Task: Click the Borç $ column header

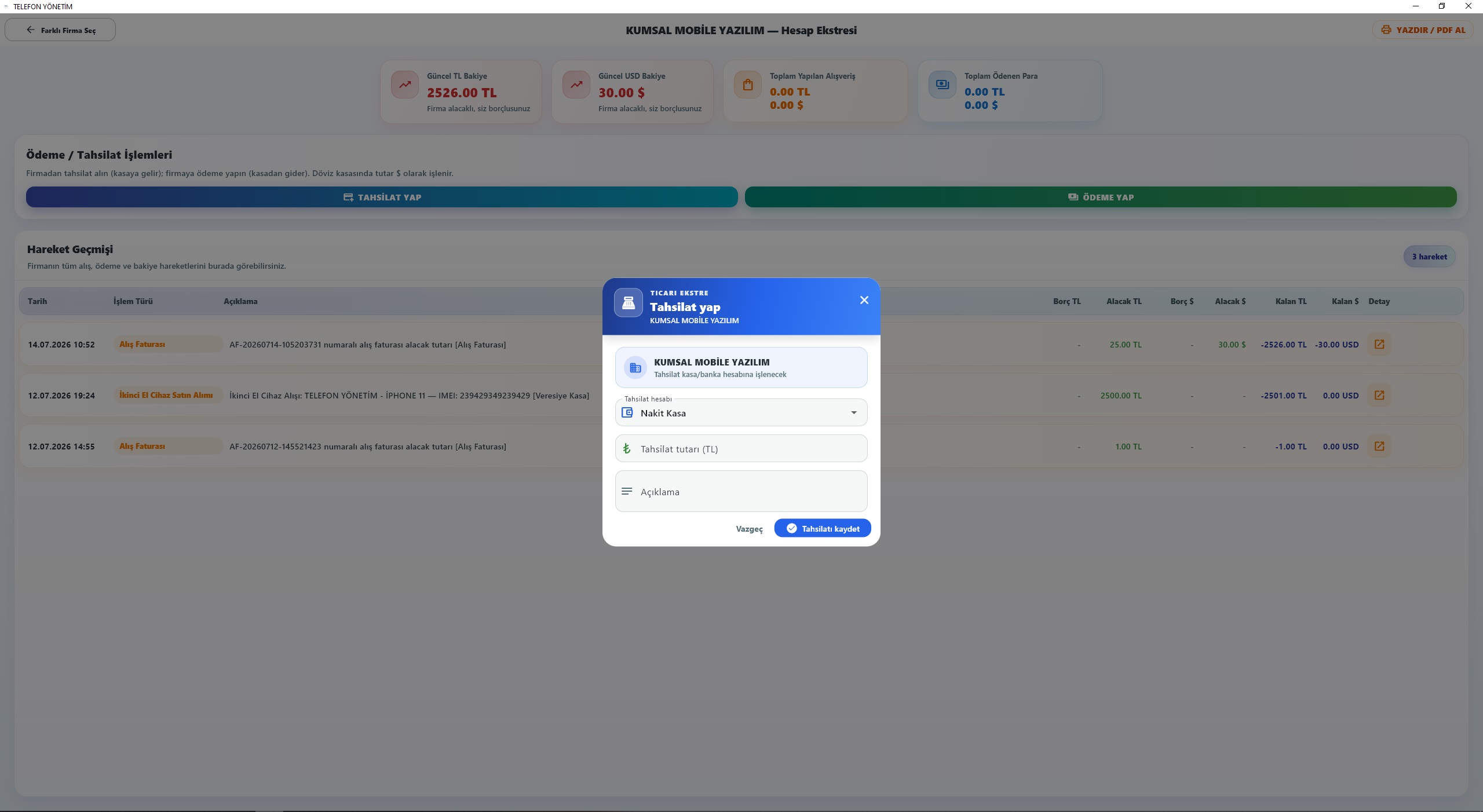Action: (x=1182, y=301)
